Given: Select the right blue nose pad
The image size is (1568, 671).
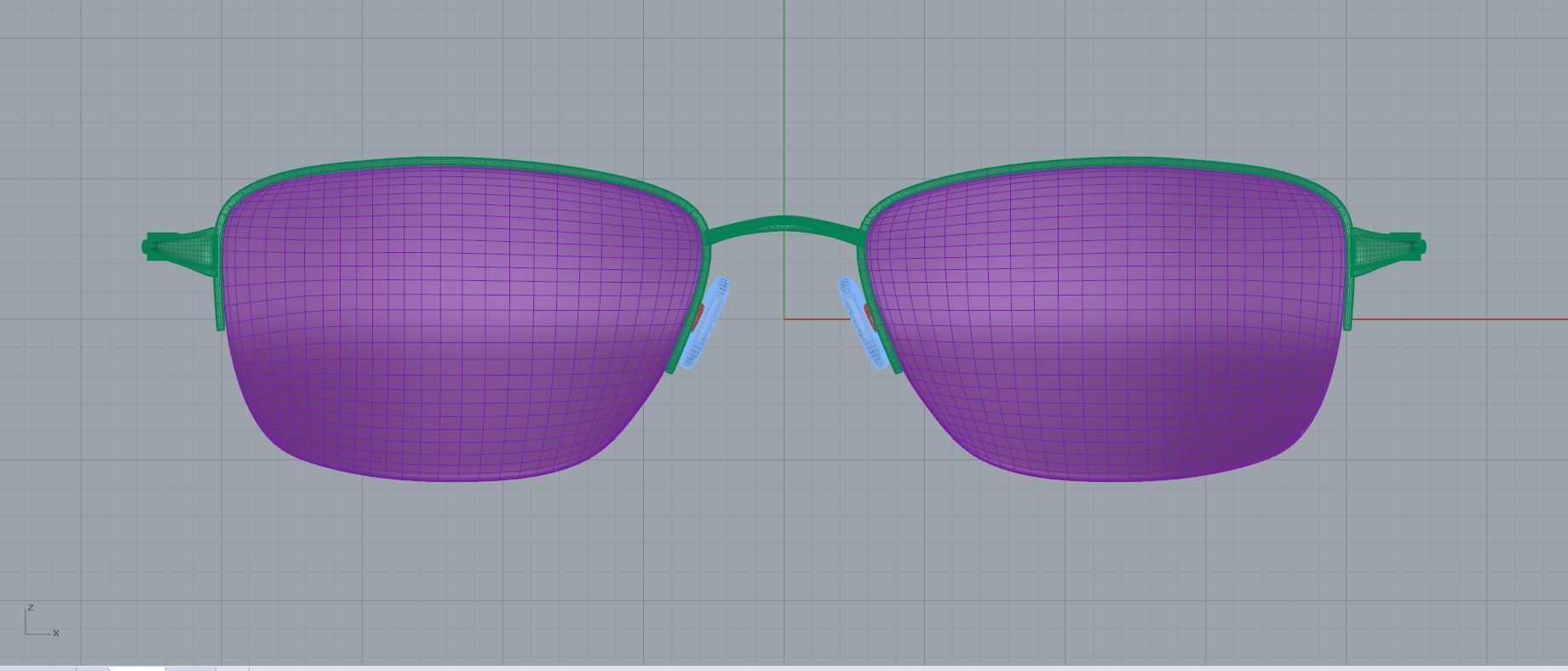Looking at the screenshot, I should (x=862, y=324).
